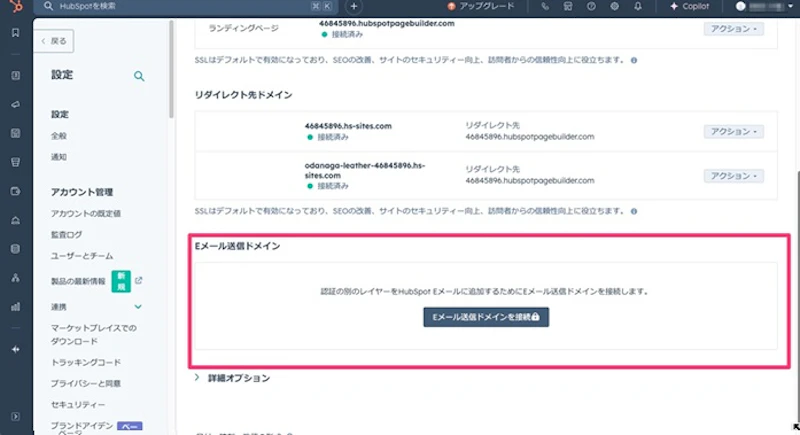Image resolution: width=800 pixels, height=435 pixels.
Task: Expand the left navigation with bottom arrow icon
Action: (x=15, y=417)
